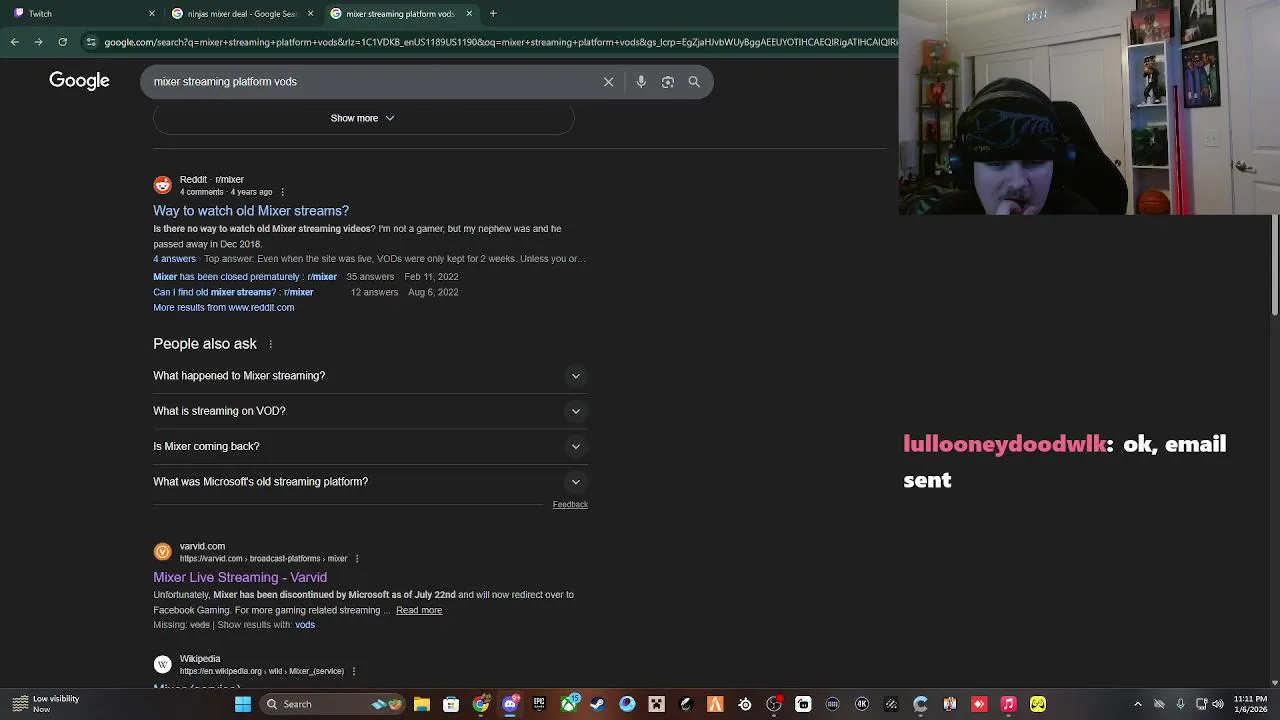1280x720 pixels.
Task: Switch to Chrome in taskbar
Action: (x=481, y=704)
